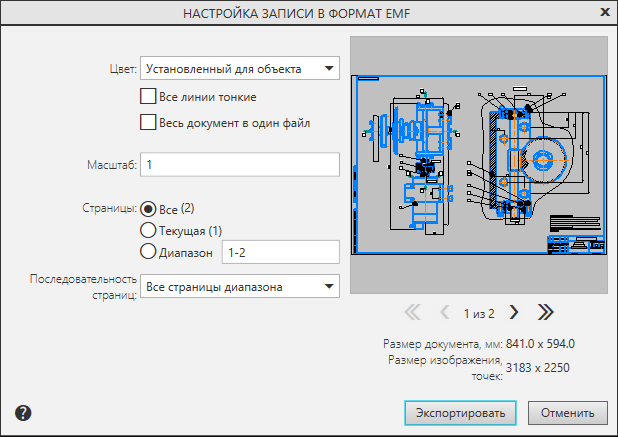
Task: Select the 'Диапазон' radio button
Action: tap(149, 253)
